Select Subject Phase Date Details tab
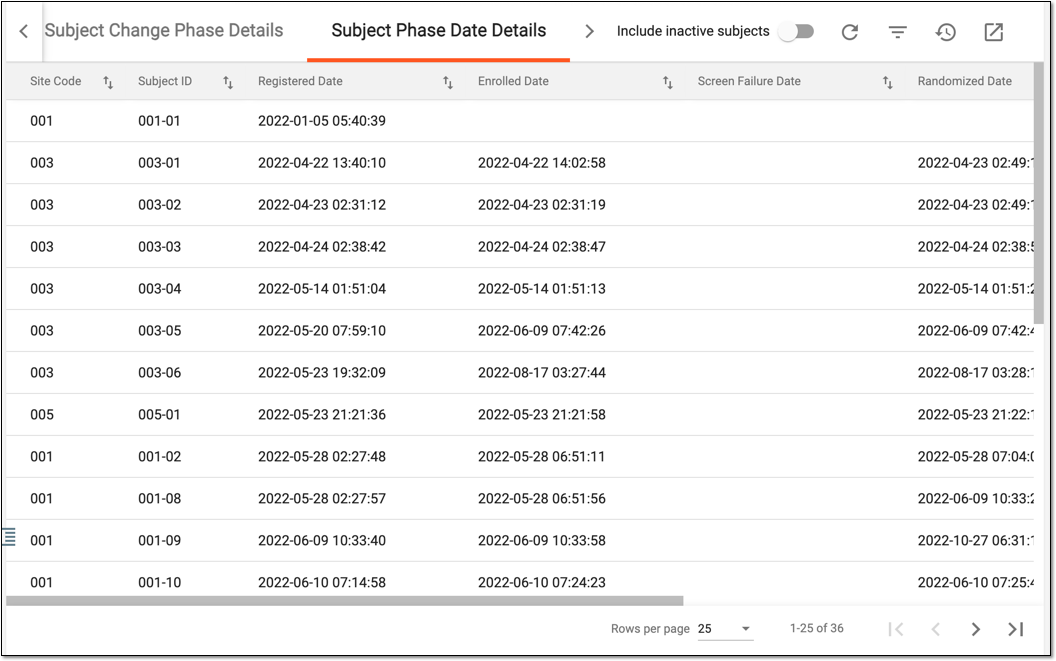 point(438,30)
